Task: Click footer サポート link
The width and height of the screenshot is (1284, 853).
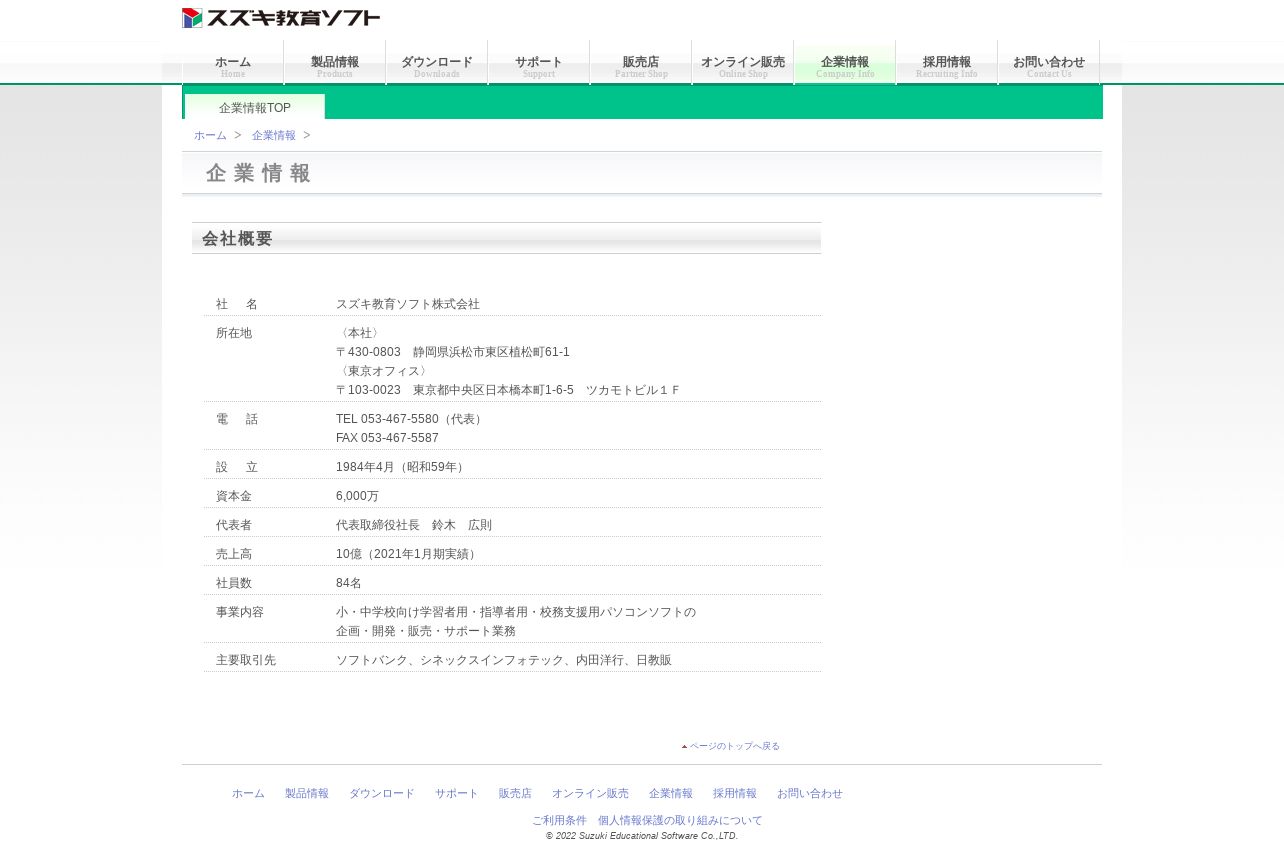Action: click(x=457, y=793)
